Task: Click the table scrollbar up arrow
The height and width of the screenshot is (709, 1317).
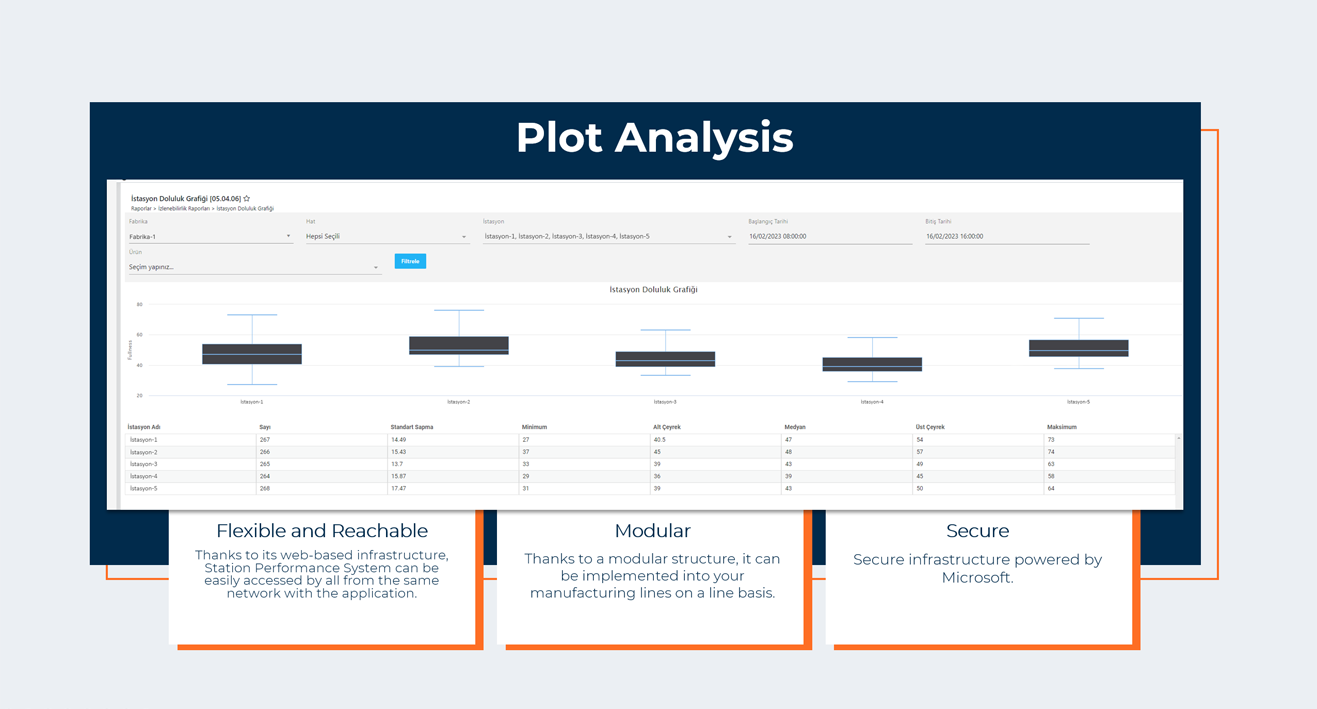Action: point(1179,438)
